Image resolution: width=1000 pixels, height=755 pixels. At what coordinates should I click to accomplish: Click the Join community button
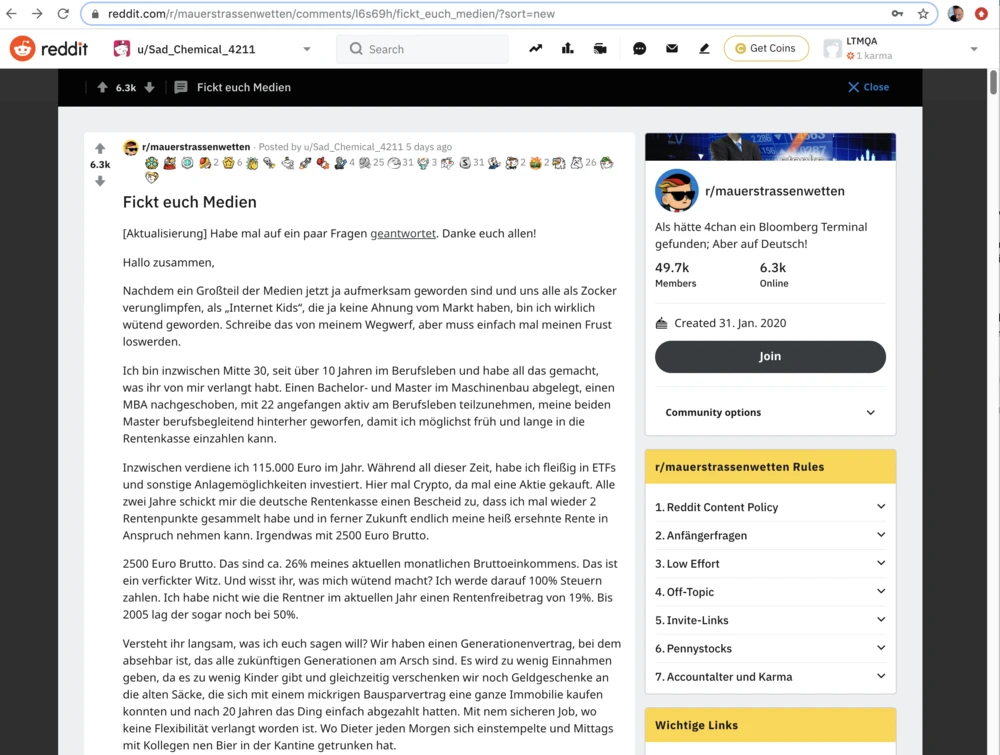coord(770,356)
